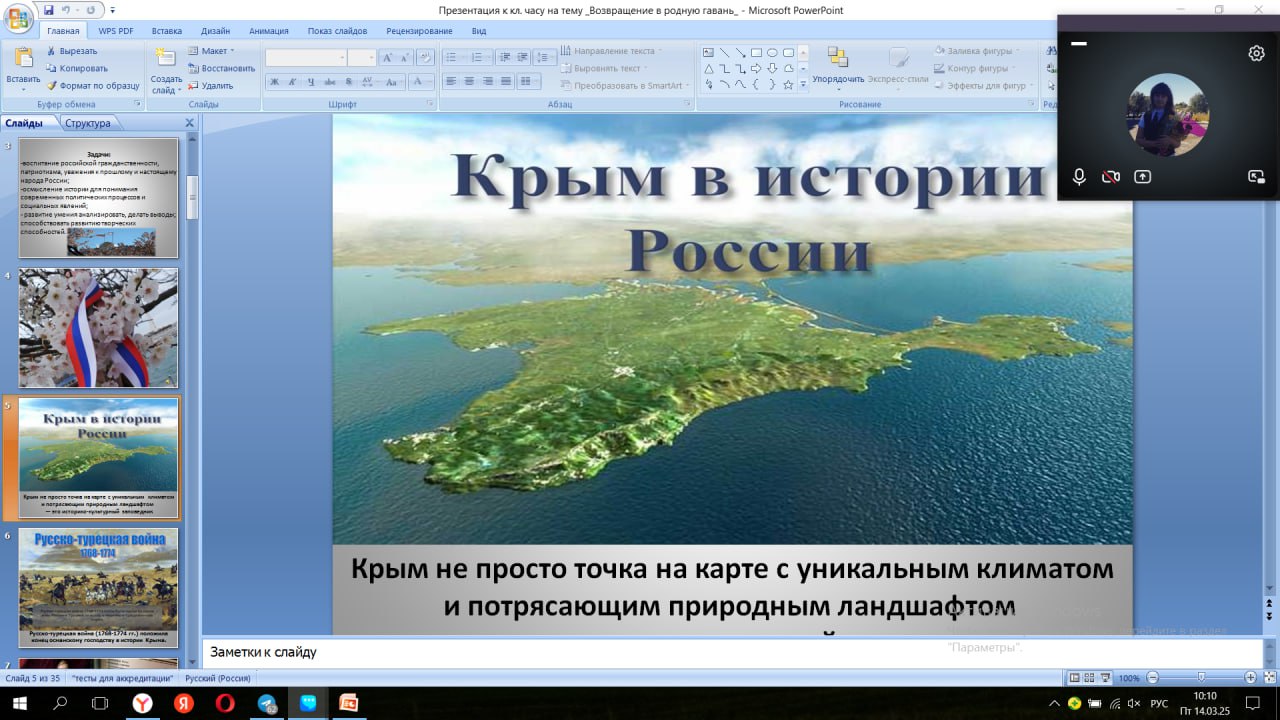Clear all formatting in font group

(426, 58)
